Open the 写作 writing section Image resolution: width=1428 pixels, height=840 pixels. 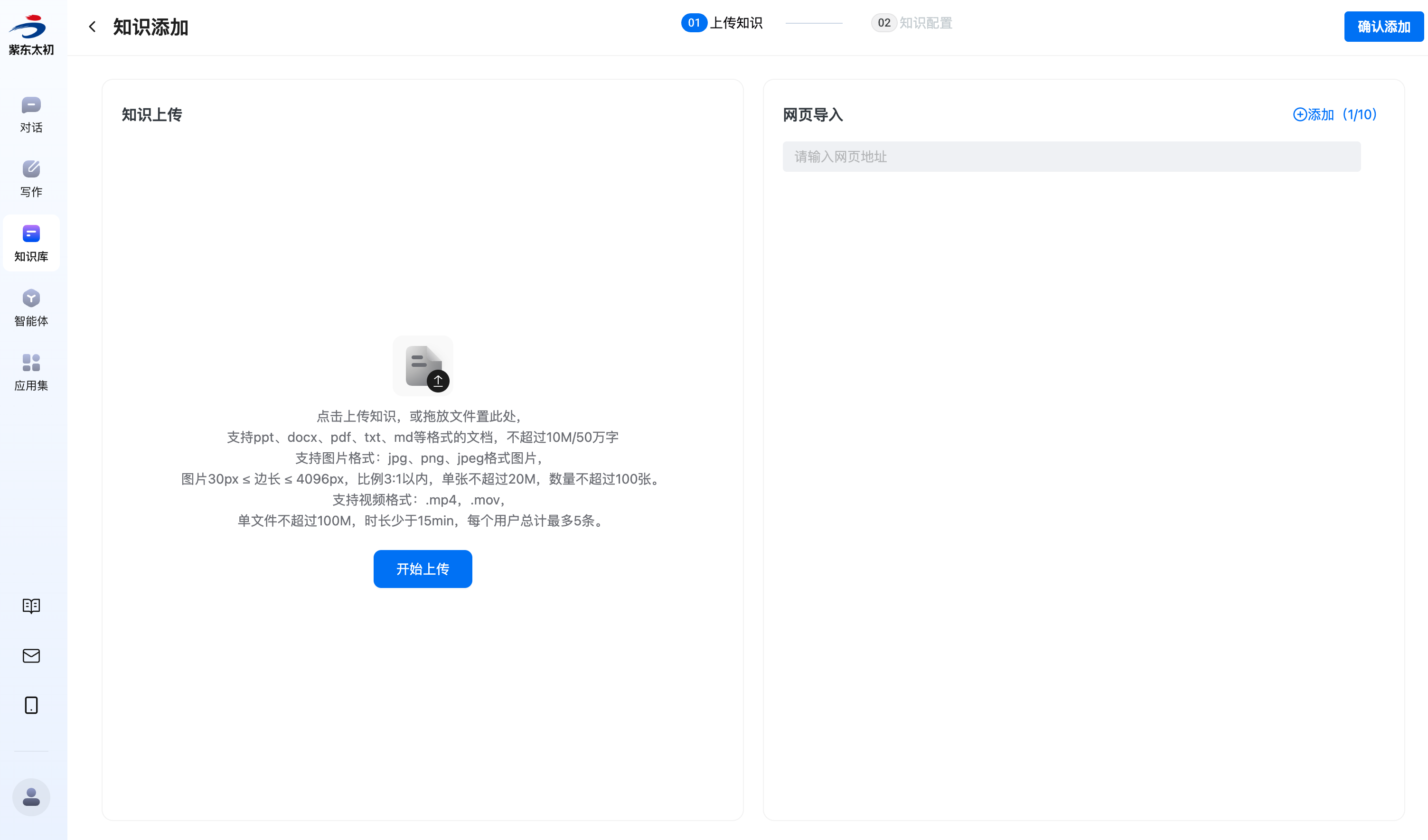[x=31, y=178]
